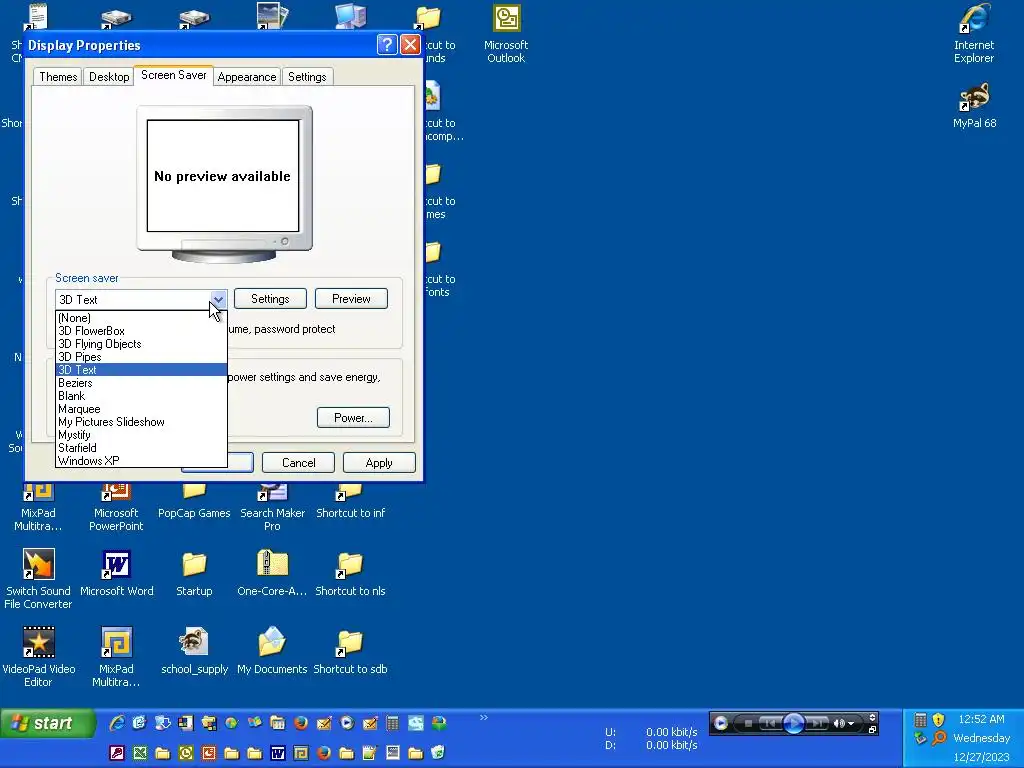The height and width of the screenshot is (768, 1024).
Task: Choose My Pictures Slideshow screen saver
Action: [141, 422]
